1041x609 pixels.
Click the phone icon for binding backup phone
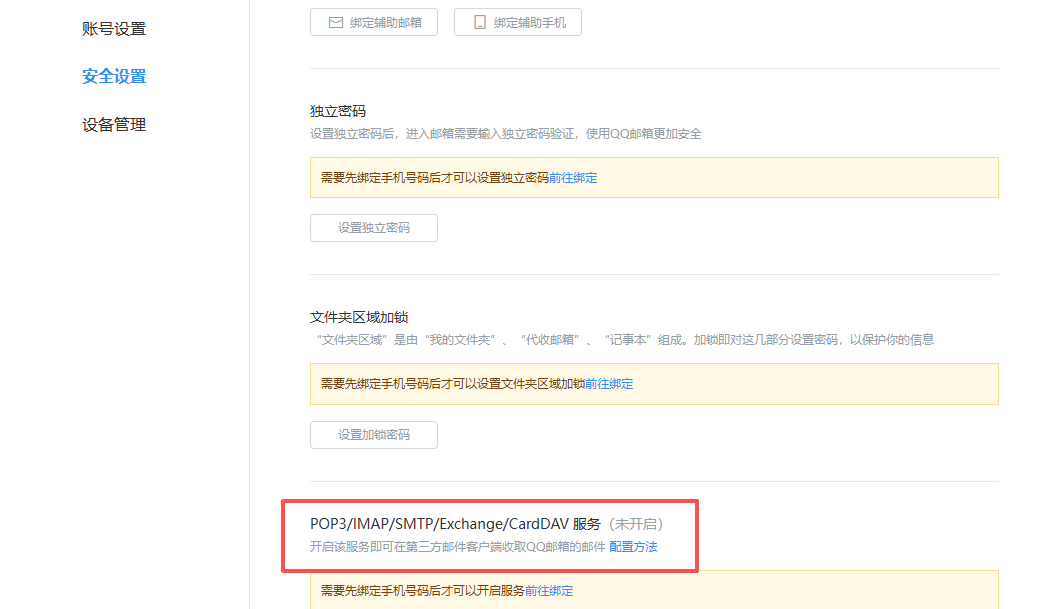click(x=480, y=22)
